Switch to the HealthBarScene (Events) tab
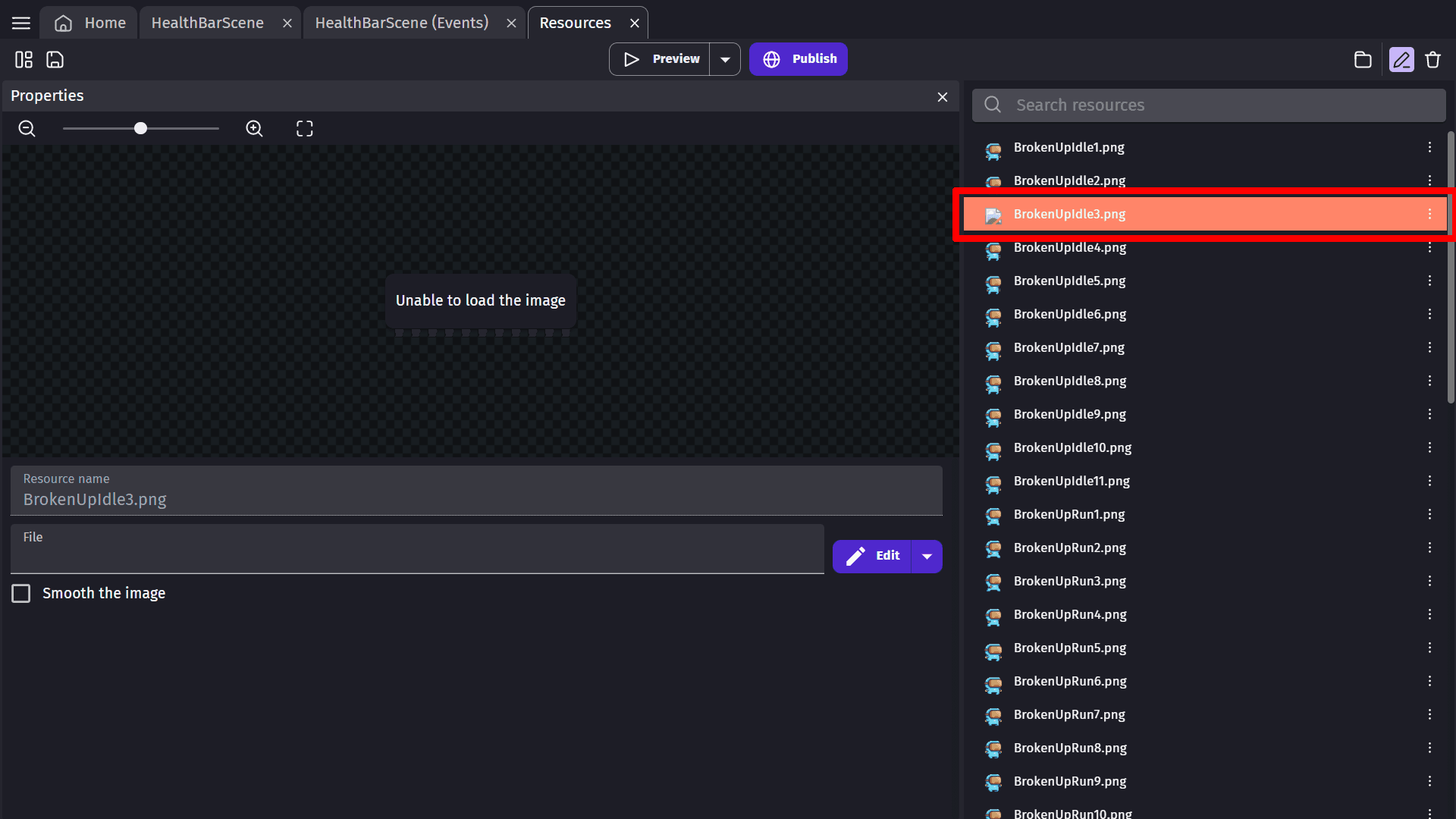 click(401, 23)
